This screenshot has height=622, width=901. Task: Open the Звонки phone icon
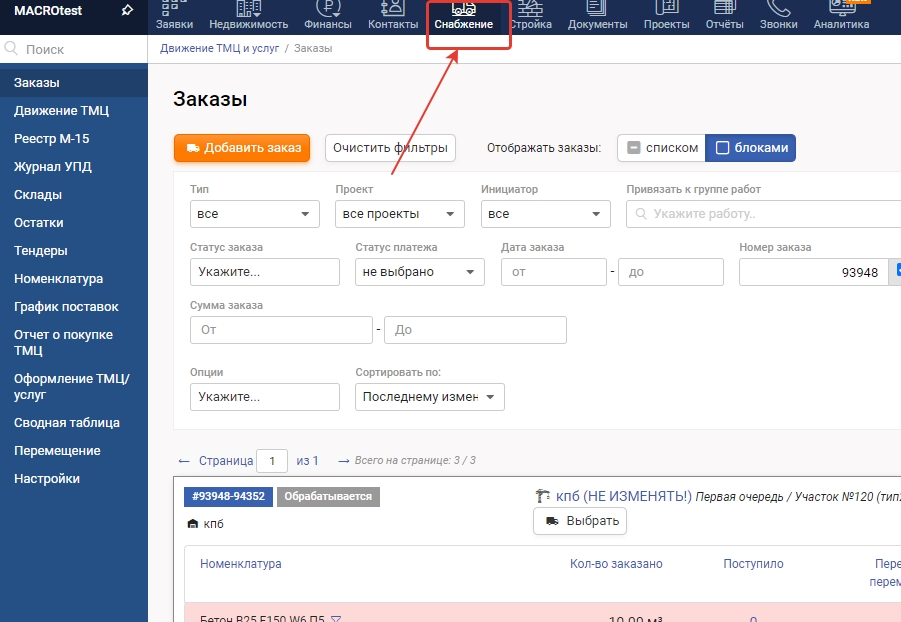click(778, 9)
